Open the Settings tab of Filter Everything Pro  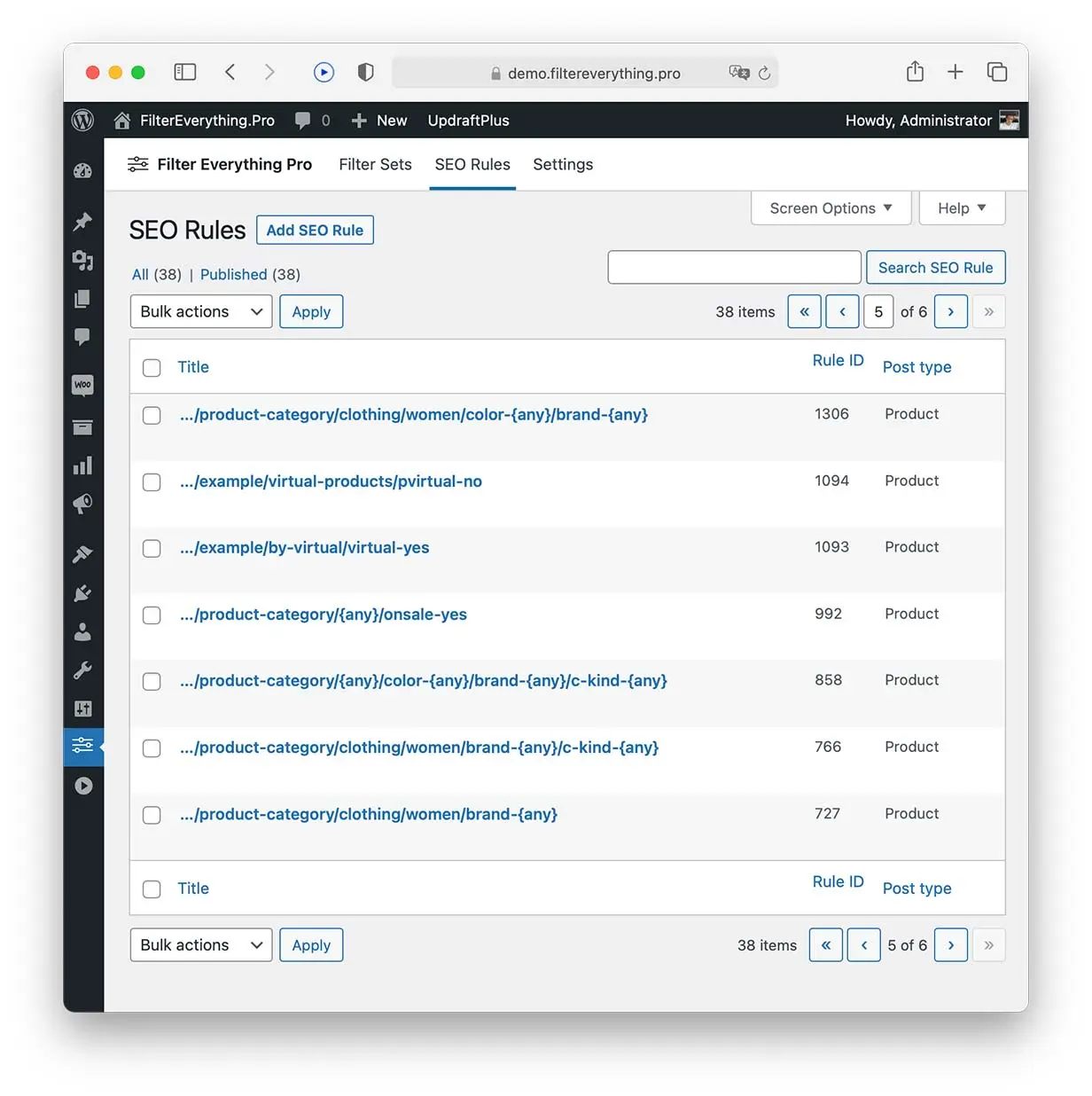pyautogui.click(x=563, y=164)
